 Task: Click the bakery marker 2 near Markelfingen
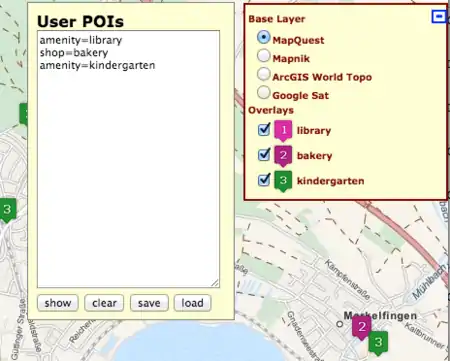[x=361, y=328]
